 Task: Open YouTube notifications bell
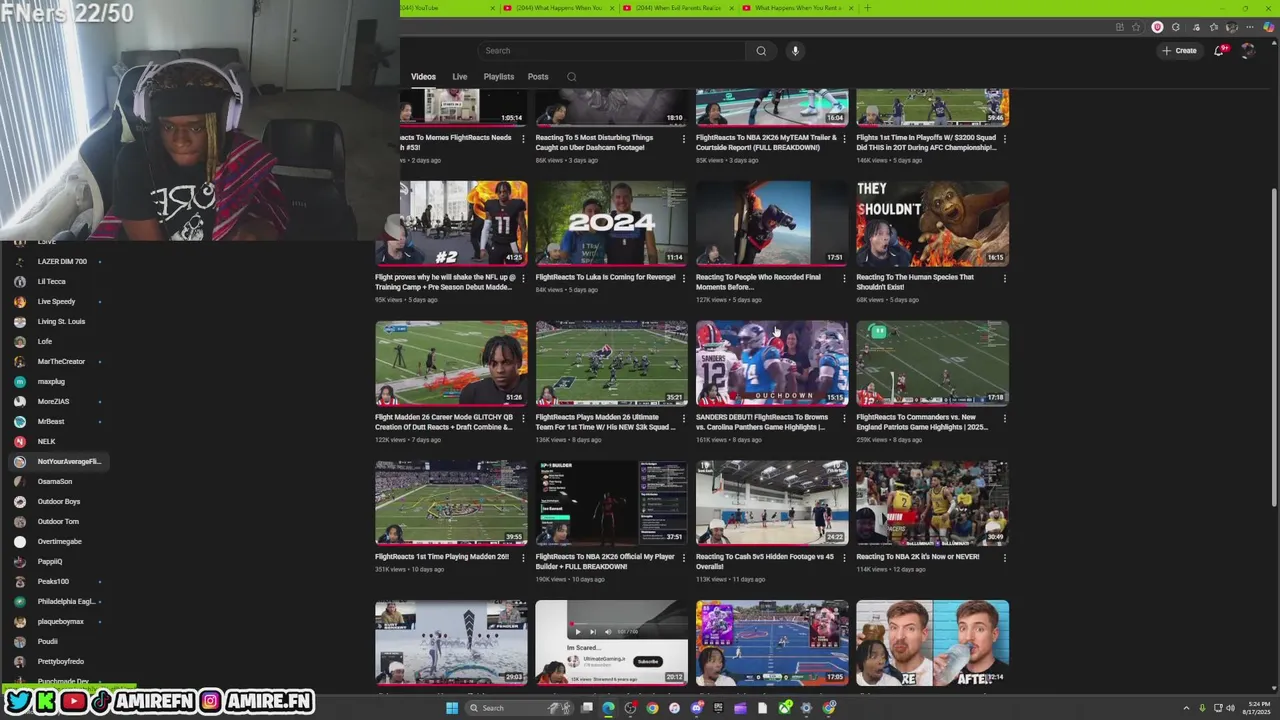click(1219, 51)
